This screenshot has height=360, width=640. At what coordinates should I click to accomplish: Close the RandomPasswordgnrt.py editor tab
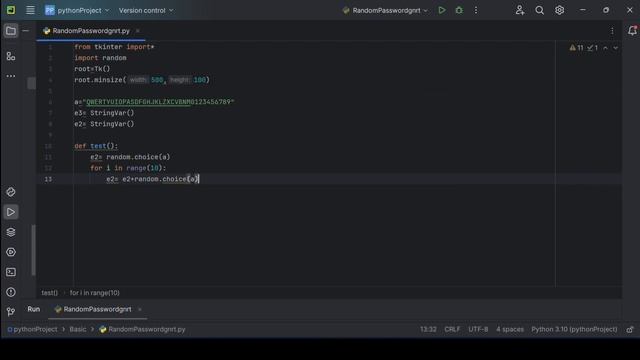pyautogui.click(x=138, y=31)
